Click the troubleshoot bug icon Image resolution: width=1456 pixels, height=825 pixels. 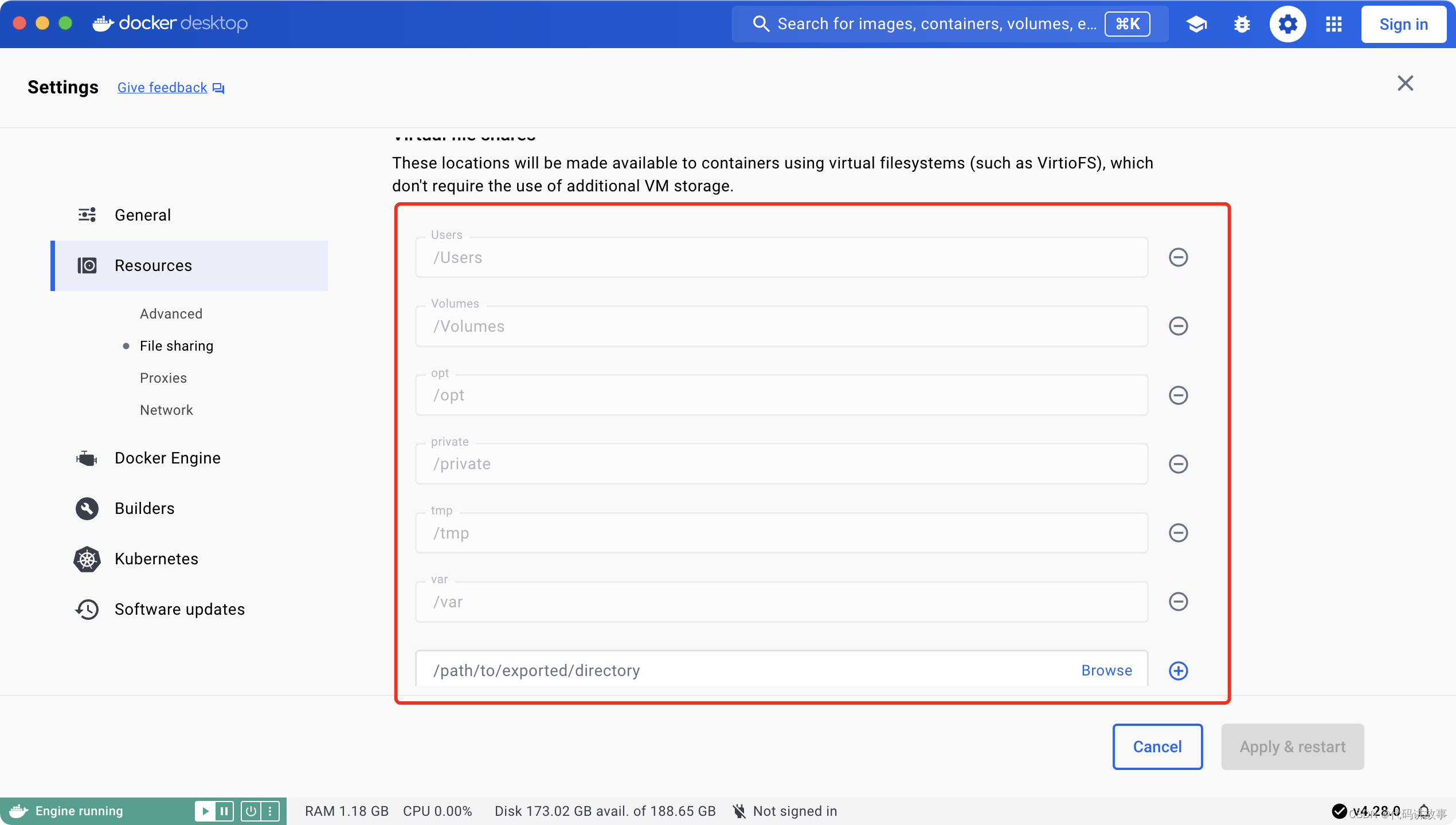pos(1242,24)
